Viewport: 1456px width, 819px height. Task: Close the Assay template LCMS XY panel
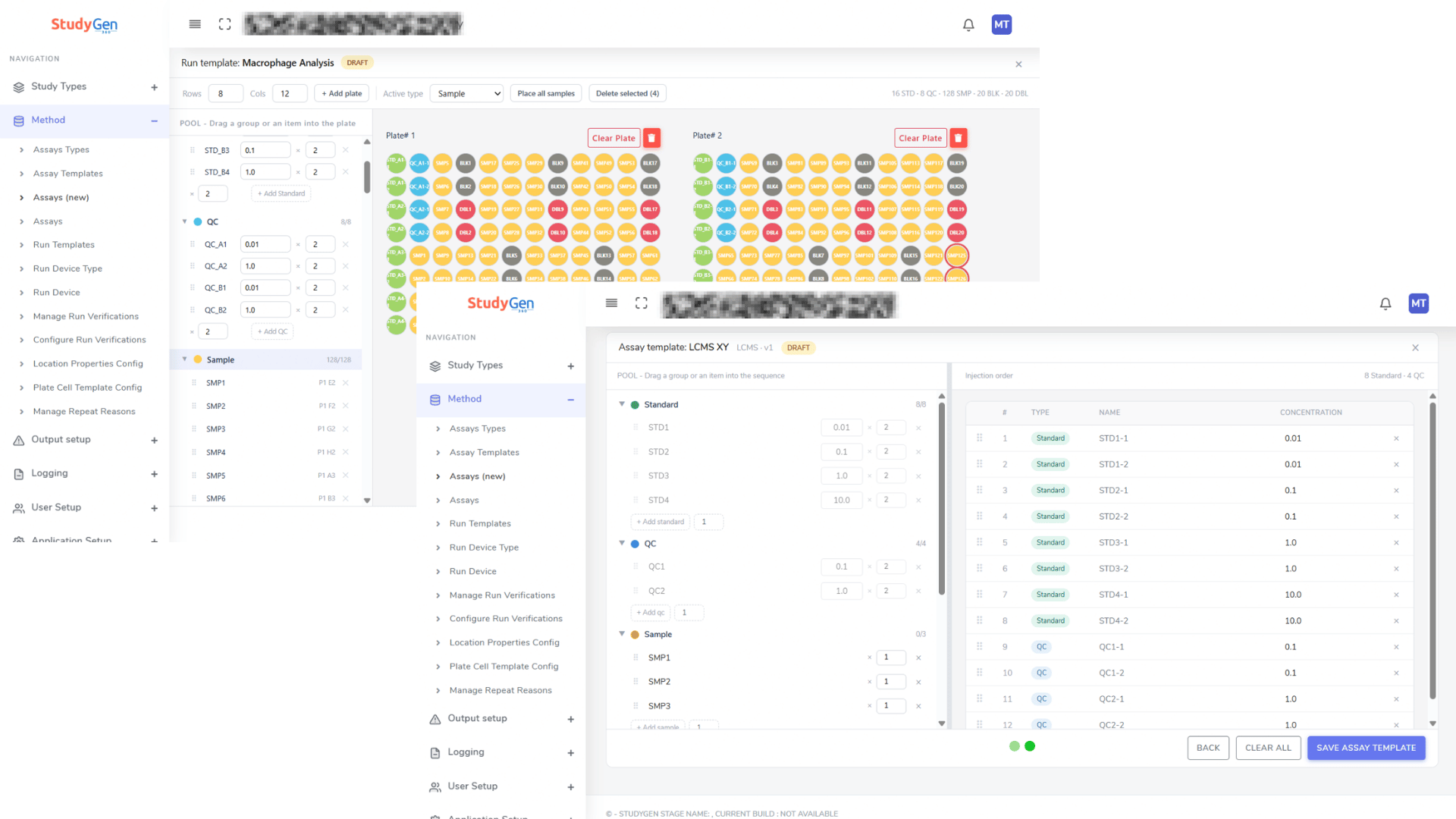pos(1415,348)
